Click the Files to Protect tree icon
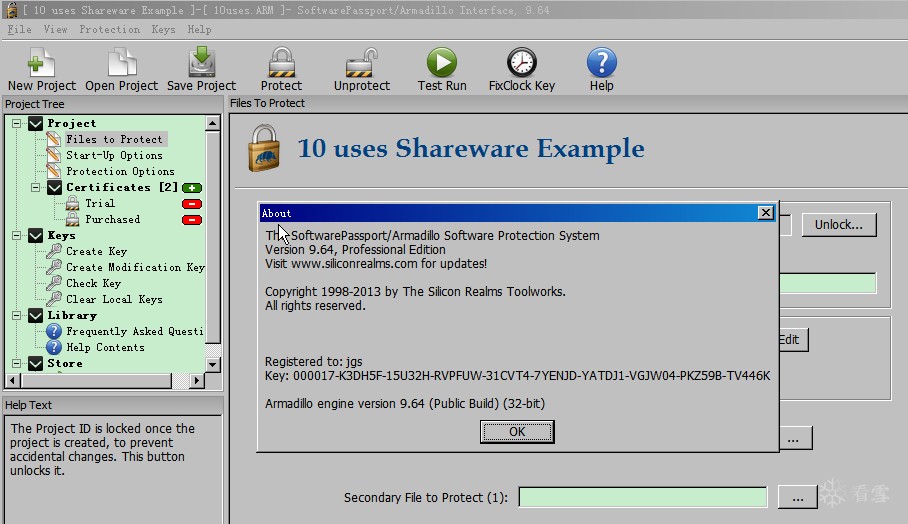The height and width of the screenshot is (524, 908). 54,139
